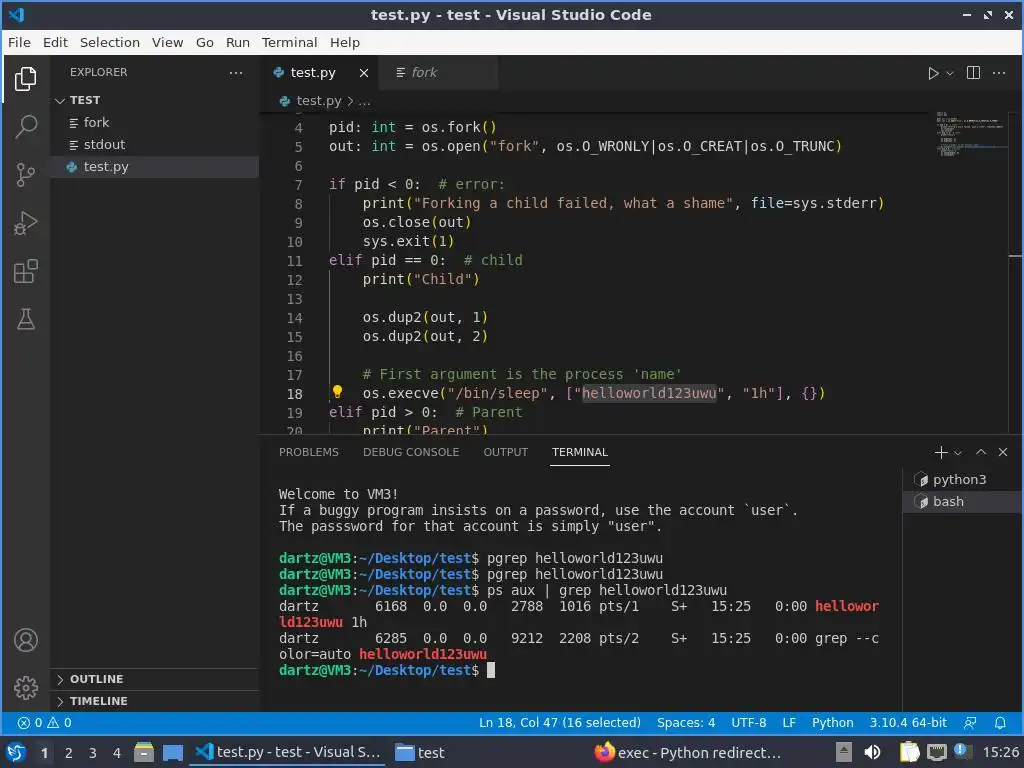Change language mode via Python
This screenshot has width=1024, height=768.
tap(833, 722)
